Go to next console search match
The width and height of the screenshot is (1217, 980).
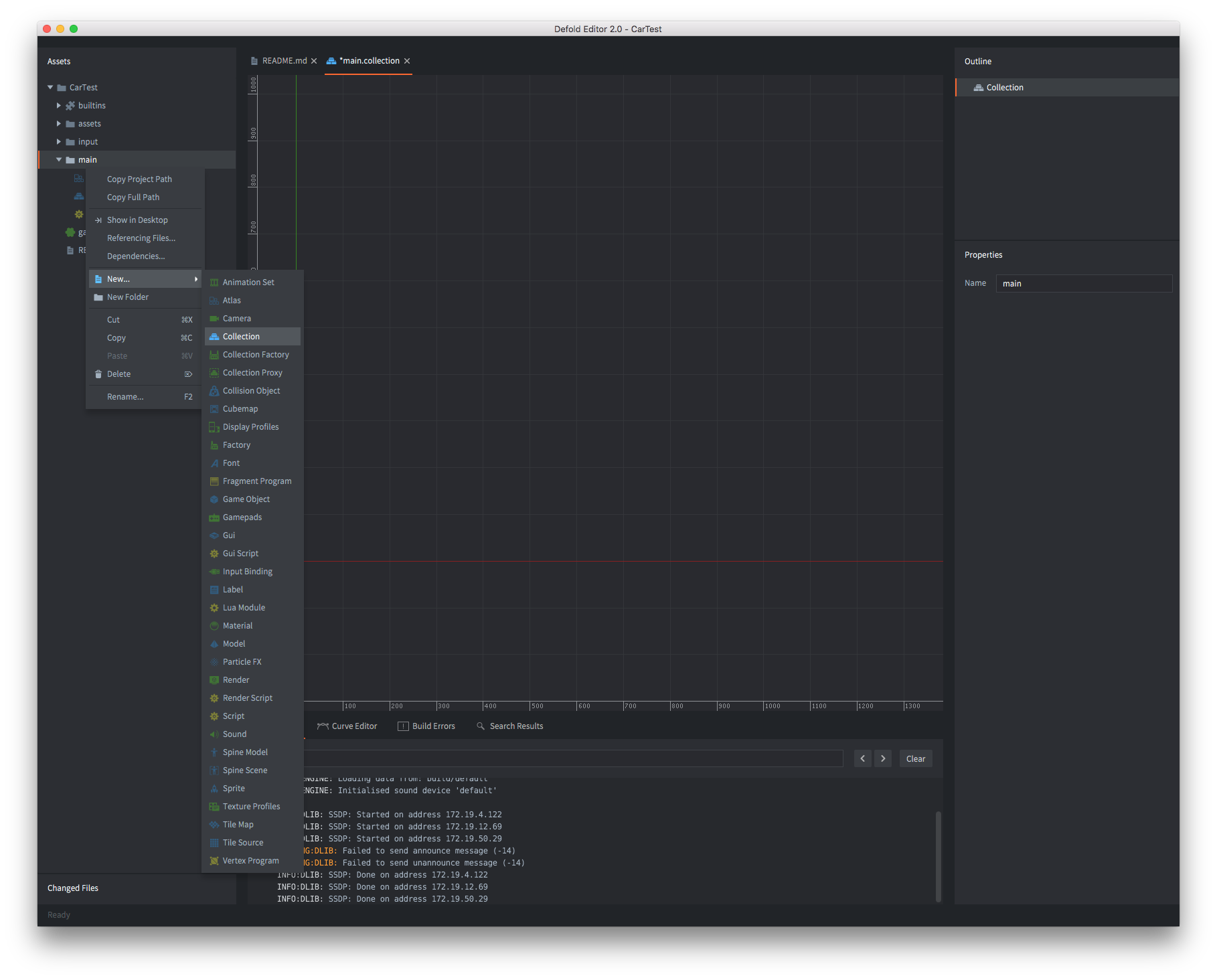tap(883, 758)
